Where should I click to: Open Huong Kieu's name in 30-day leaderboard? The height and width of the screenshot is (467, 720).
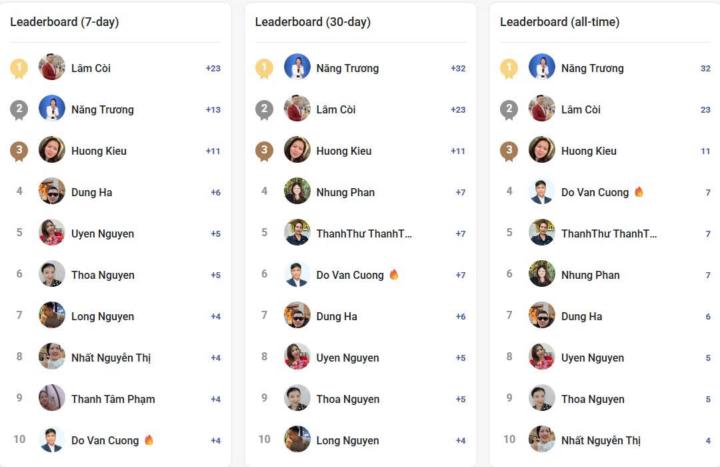[x=346, y=151]
